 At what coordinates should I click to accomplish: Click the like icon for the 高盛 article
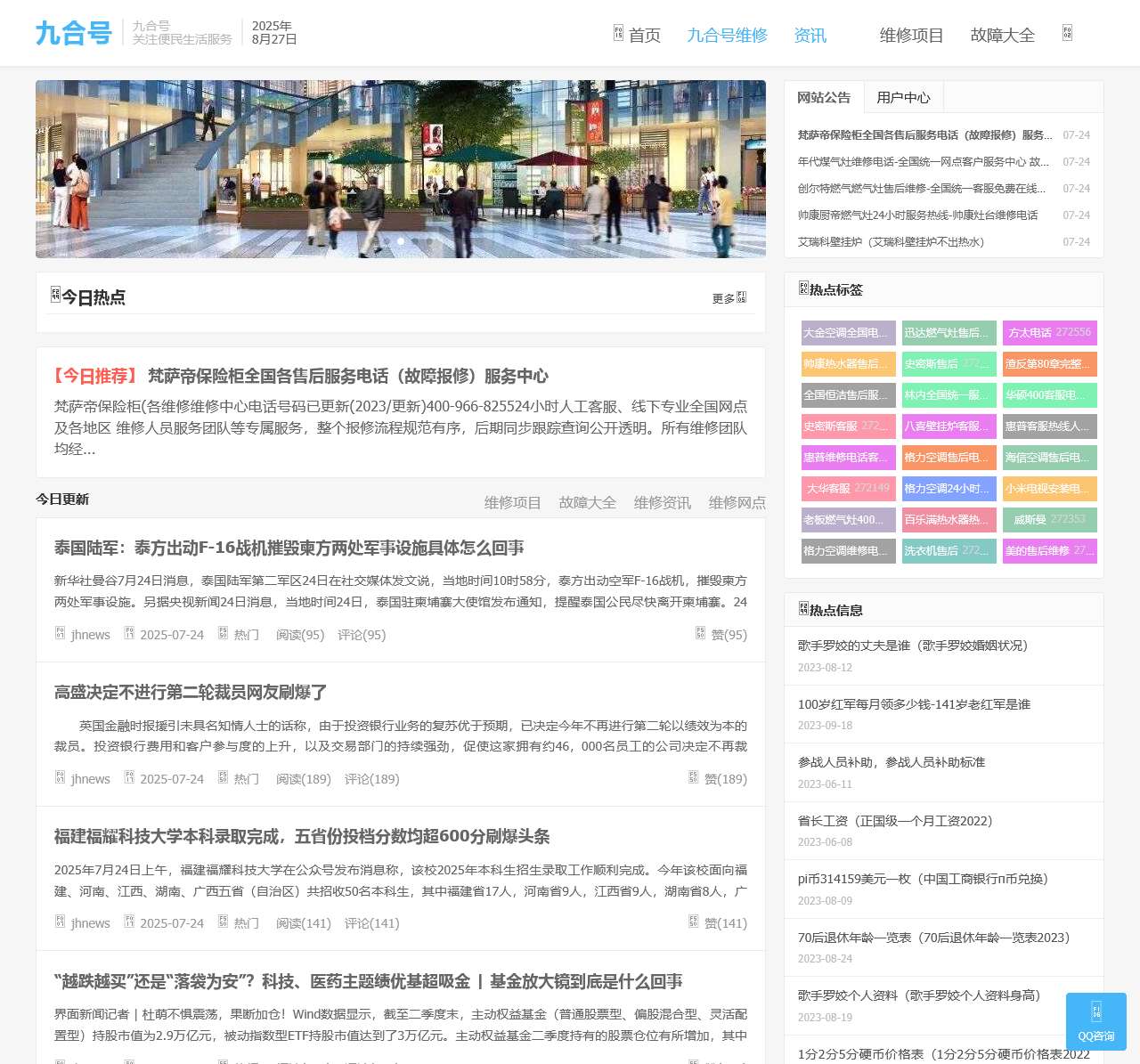pos(693,777)
